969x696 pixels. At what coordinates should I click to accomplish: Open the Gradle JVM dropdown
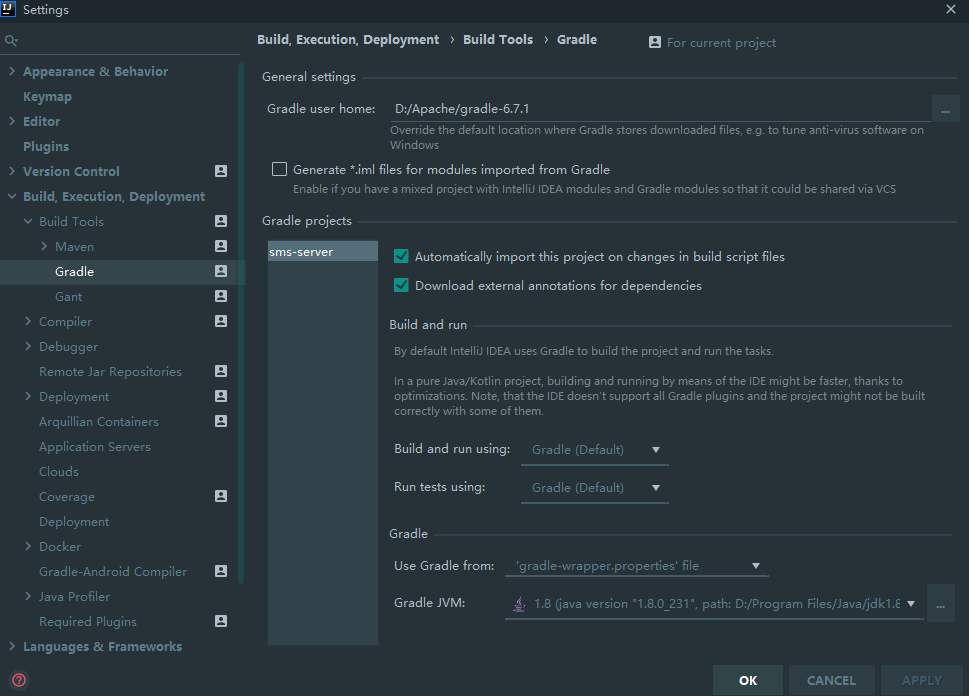click(x=714, y=604)
